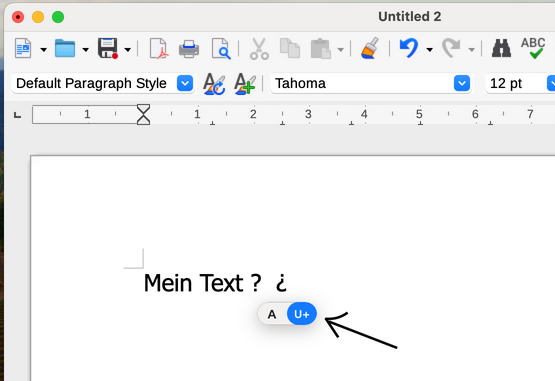The image size is (555, 381).
Task: Open the New Document dropdown arrow
Action: [43, 50]
